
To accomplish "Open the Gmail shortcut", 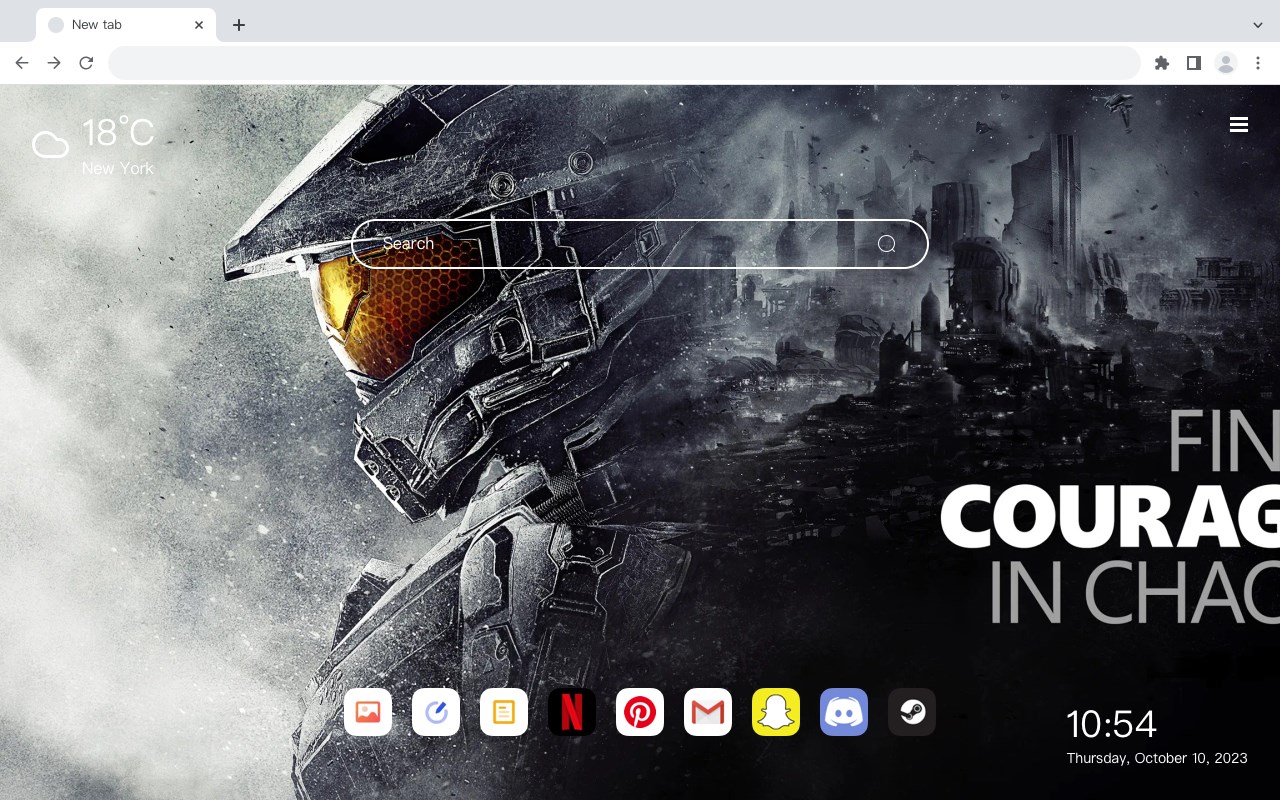I will point(708,712).
